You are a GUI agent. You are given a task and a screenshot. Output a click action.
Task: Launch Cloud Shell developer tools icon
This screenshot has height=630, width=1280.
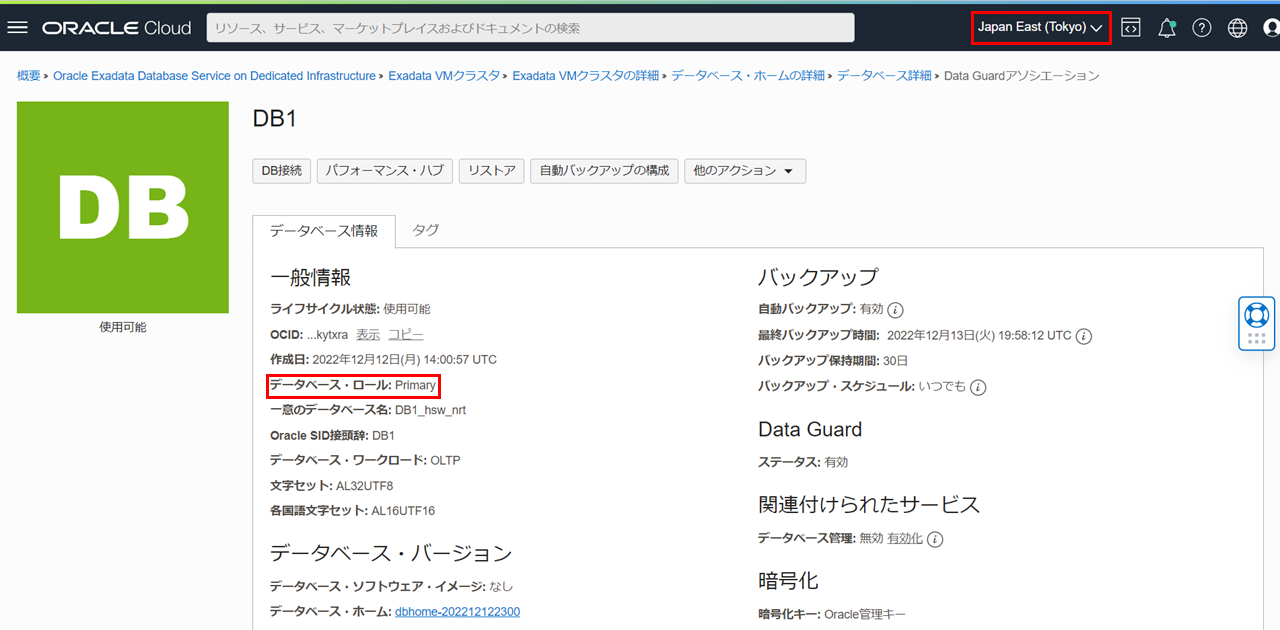click(1130, 28)
